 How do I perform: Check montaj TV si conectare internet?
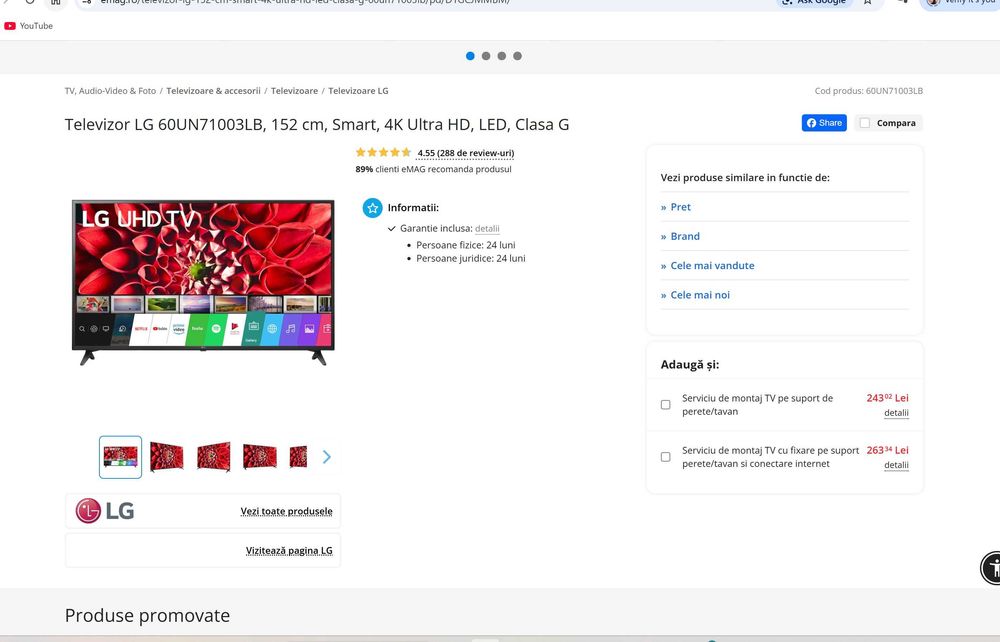666,457
